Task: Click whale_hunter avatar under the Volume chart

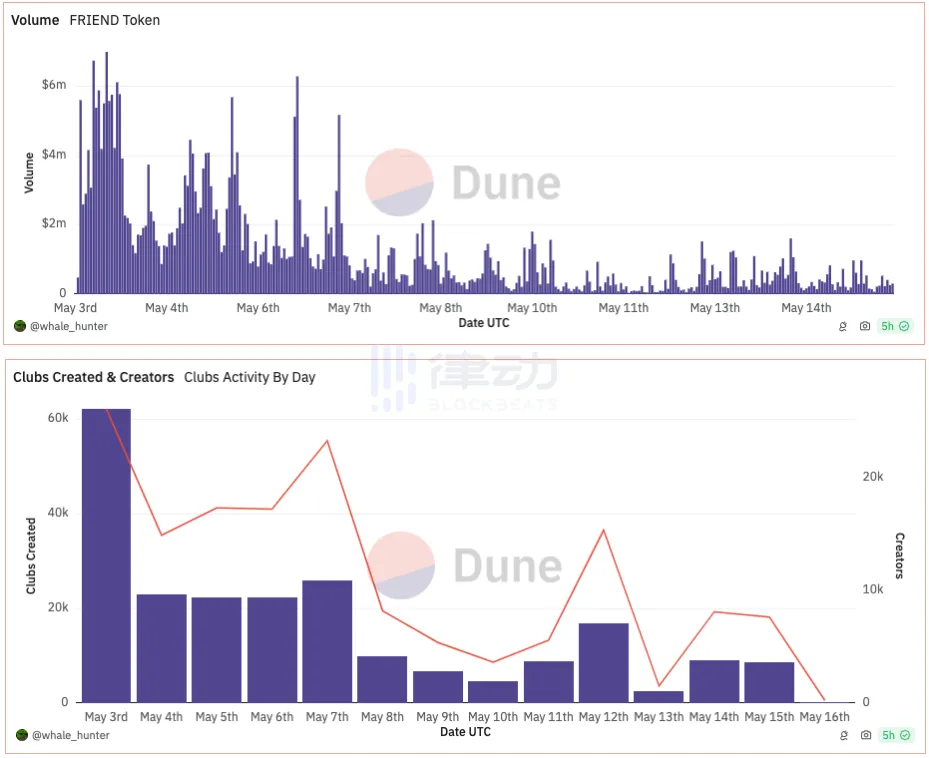Action: click(x=20, y=326)
